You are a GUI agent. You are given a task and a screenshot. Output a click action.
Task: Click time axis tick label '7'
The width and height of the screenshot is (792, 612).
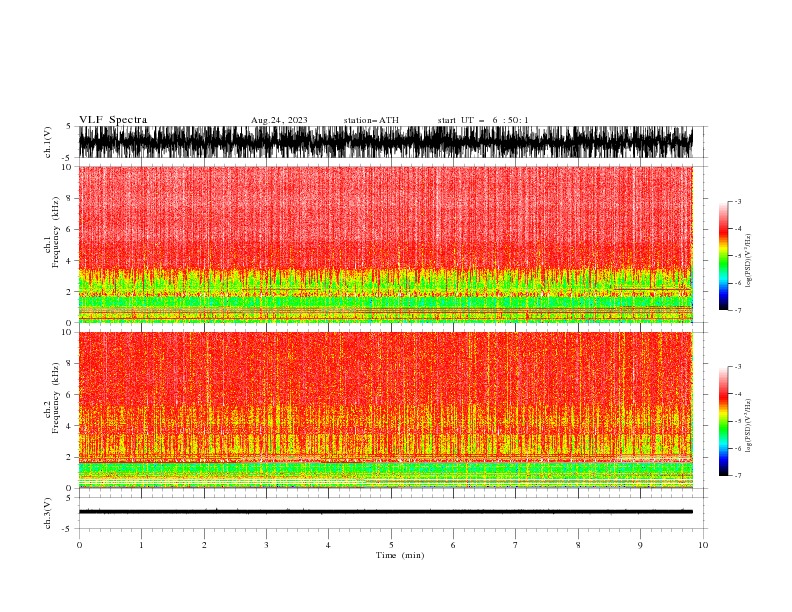pos(516,545)
